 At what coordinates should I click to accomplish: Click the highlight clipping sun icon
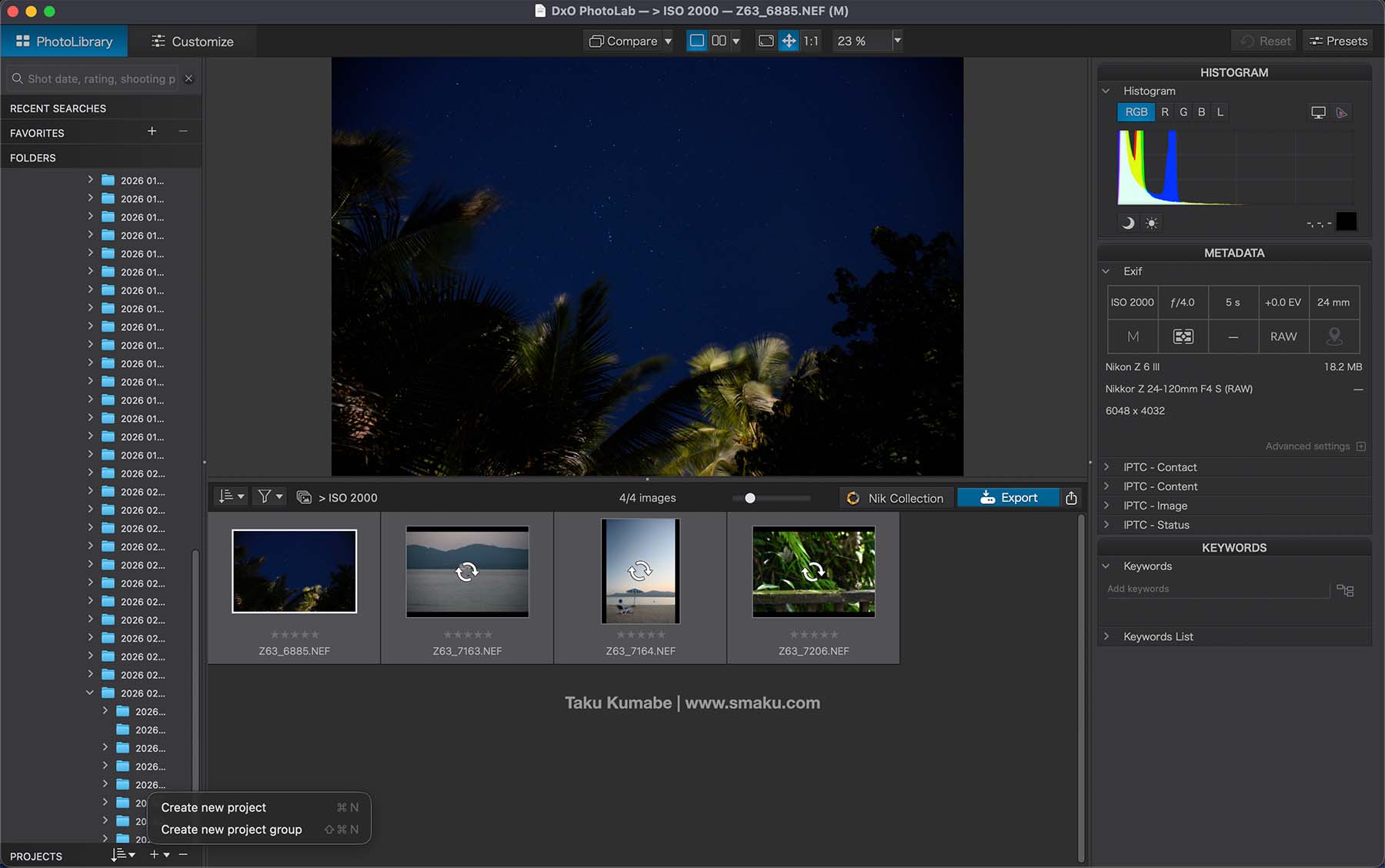(1151, 223)
